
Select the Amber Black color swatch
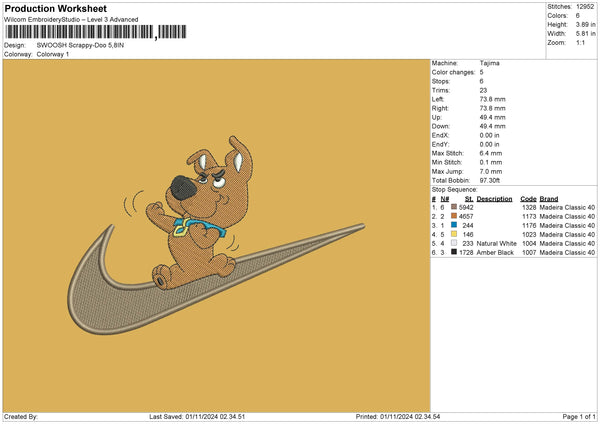[454, 252]
